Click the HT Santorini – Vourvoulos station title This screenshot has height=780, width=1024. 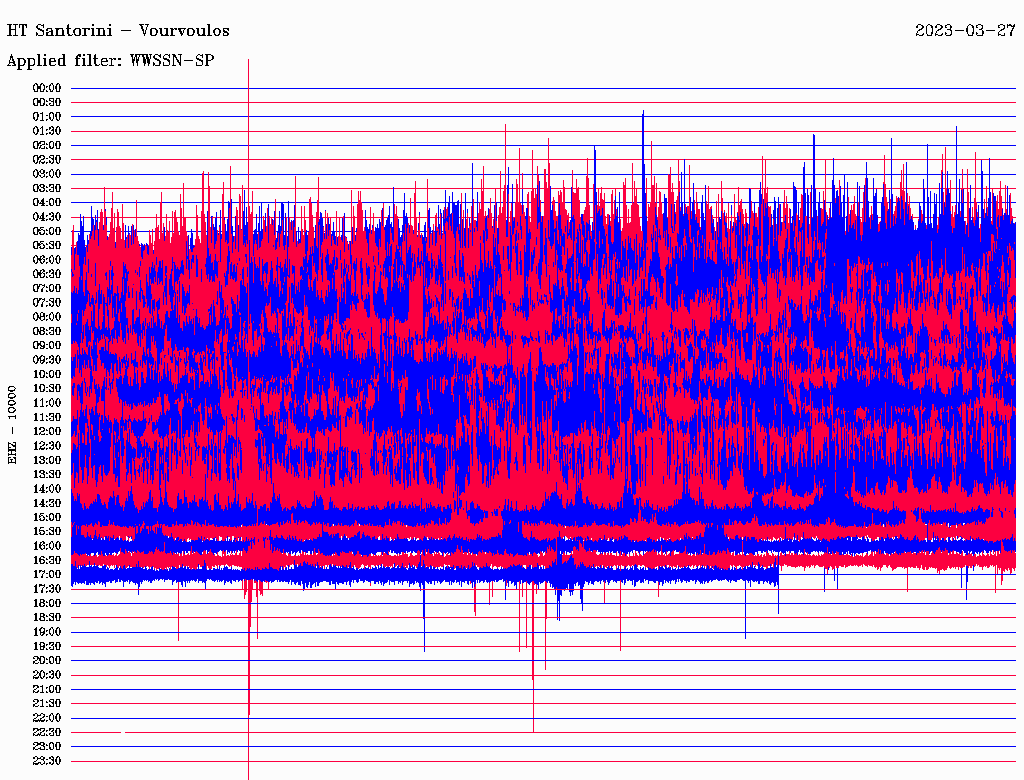pyautogui.click(x=118, y=30)
